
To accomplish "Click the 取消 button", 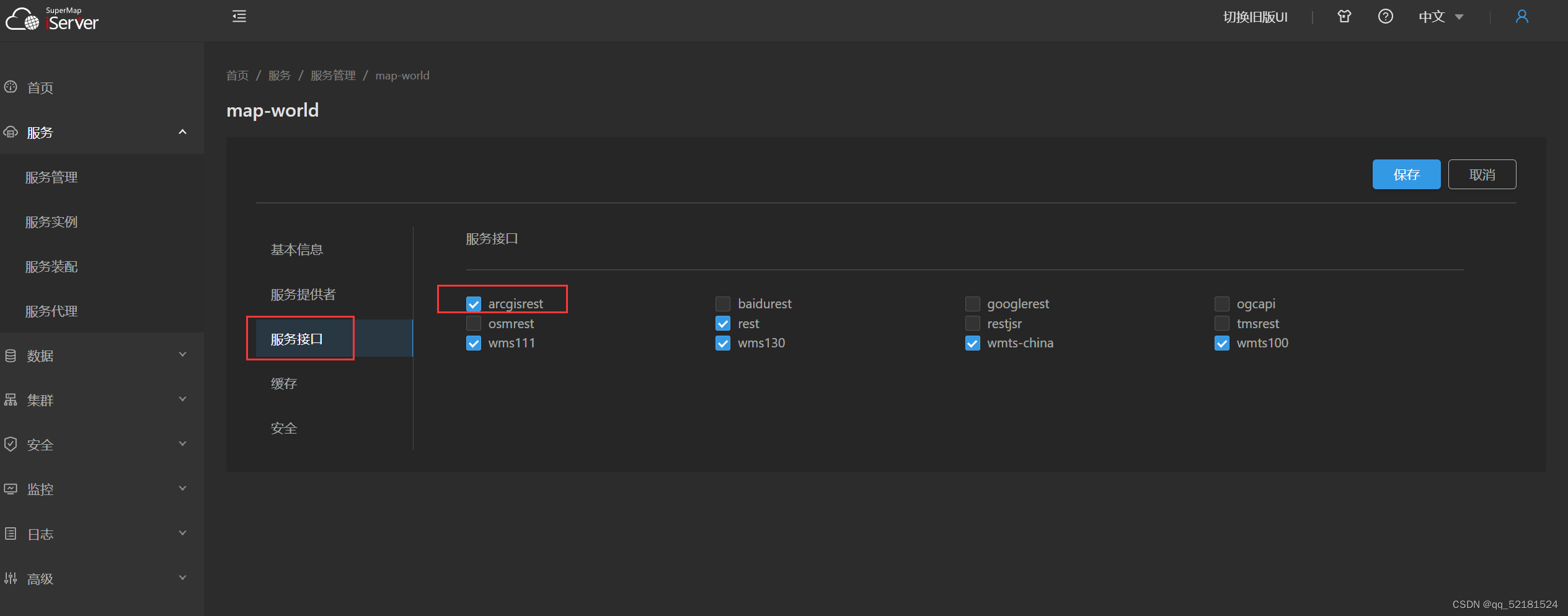I will pyautogui.click(x=1482, y=174).
